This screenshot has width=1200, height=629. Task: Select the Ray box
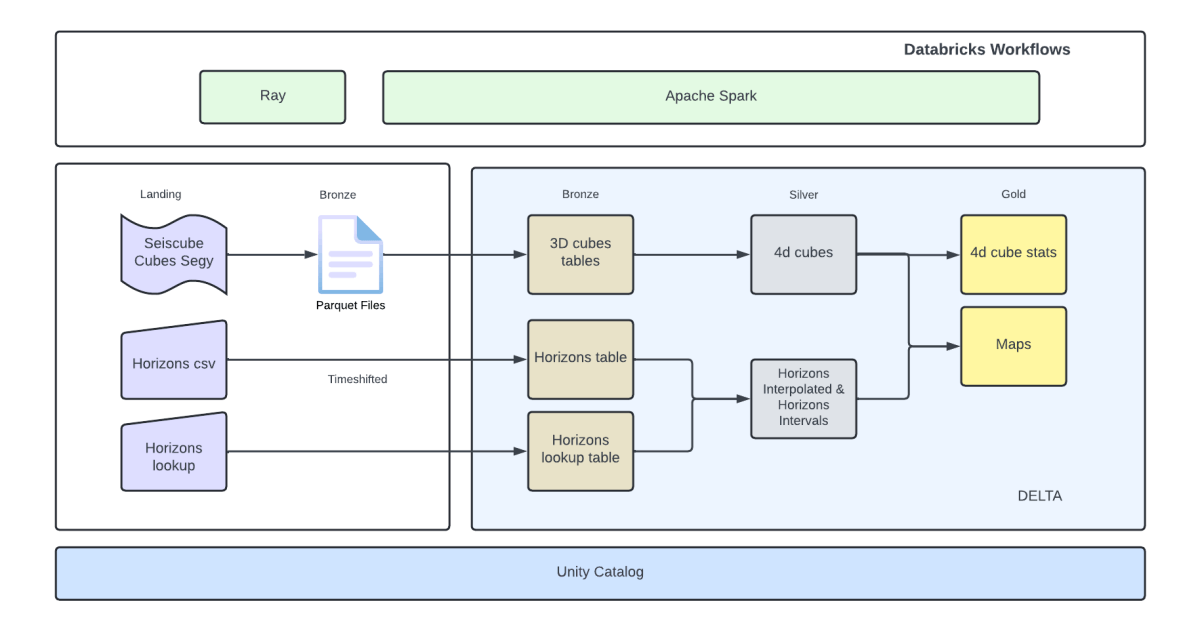272,96
